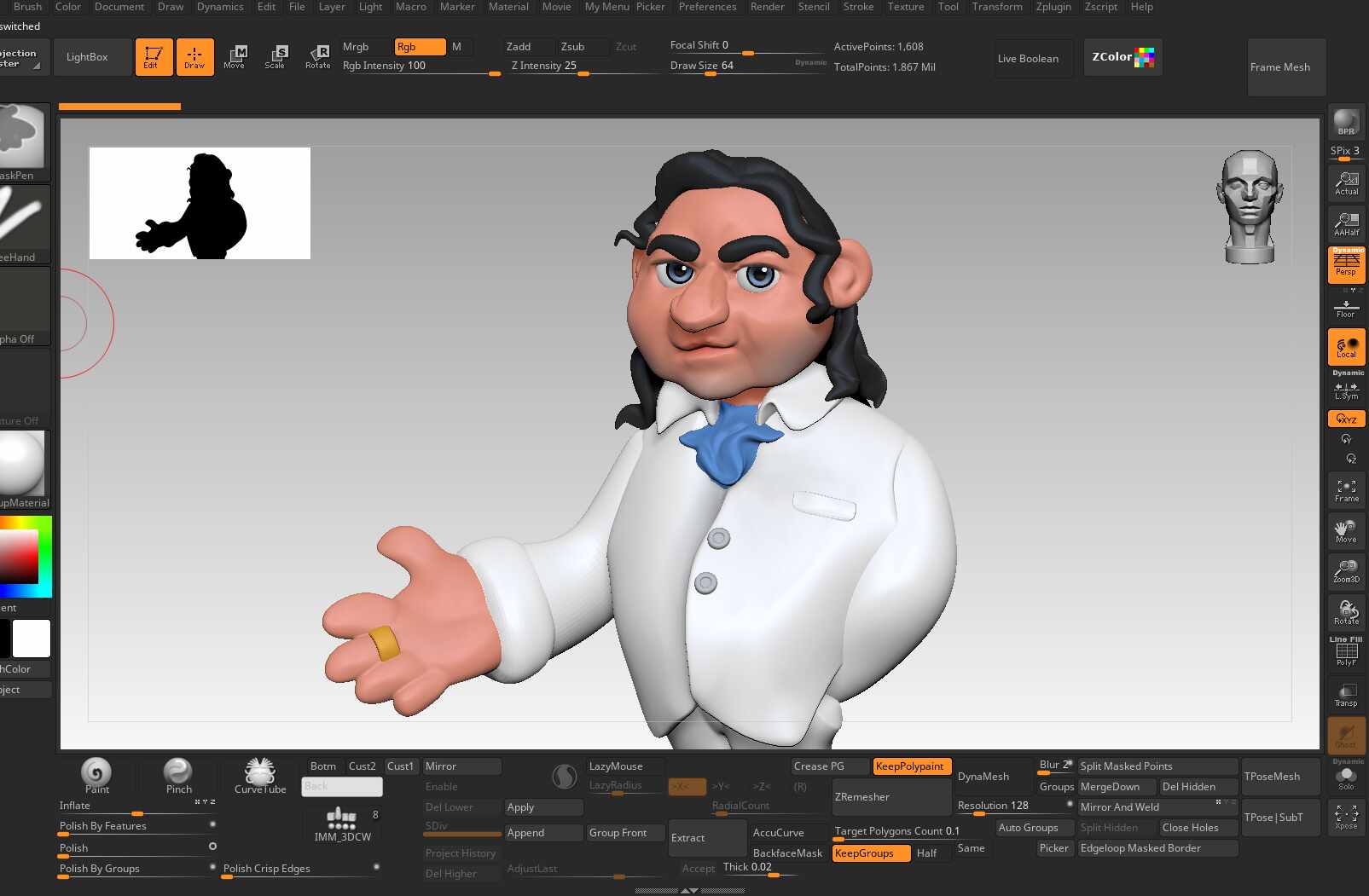Toggle BackfaceMask option
Image resolution: width=1369 pixels, height=896 pixels.
point(787,853)
